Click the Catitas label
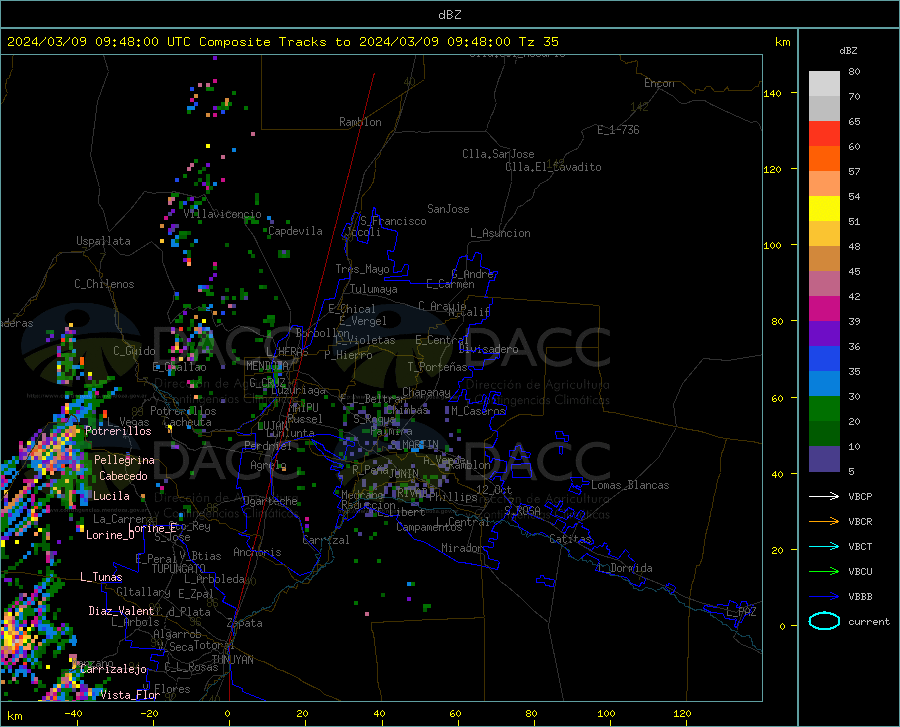 570,539
